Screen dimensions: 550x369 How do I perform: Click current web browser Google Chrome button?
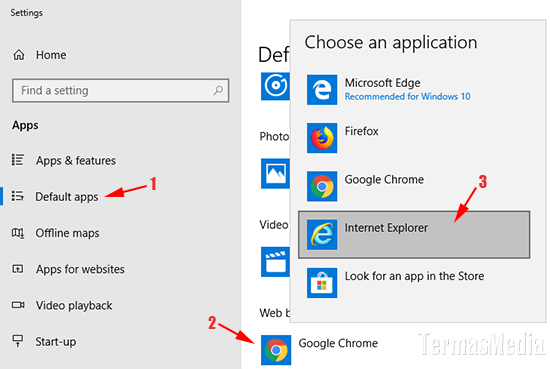[319, 350]
